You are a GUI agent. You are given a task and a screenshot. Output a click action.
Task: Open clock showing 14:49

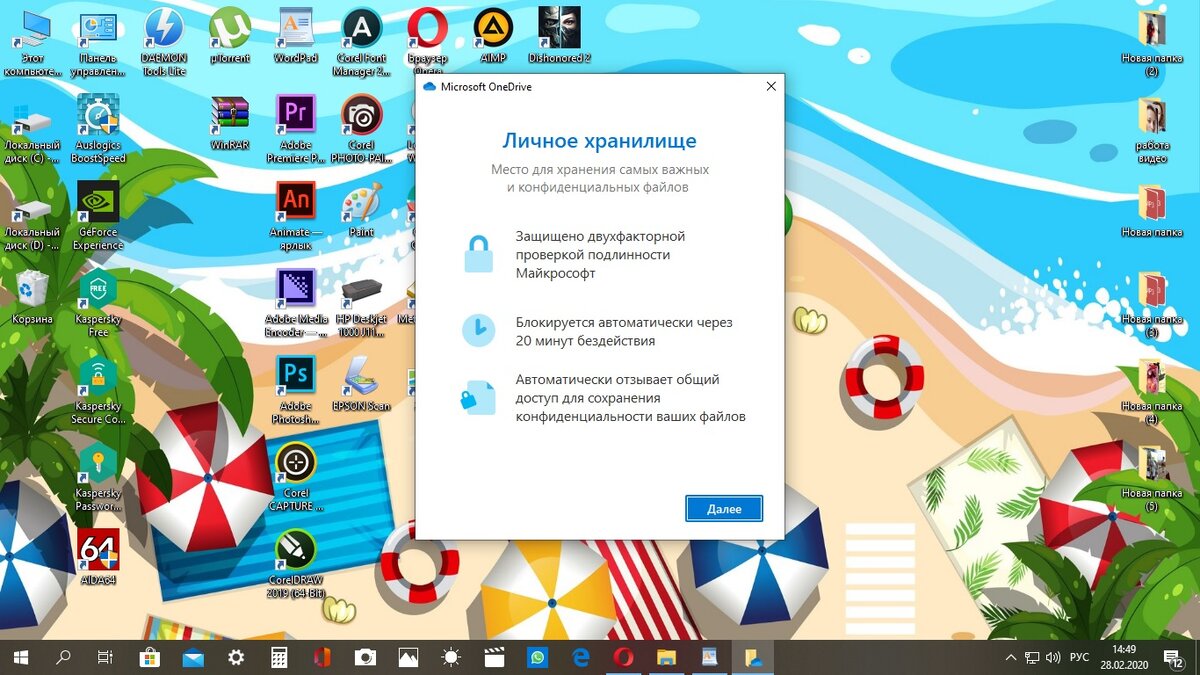tap(1124, 657)
